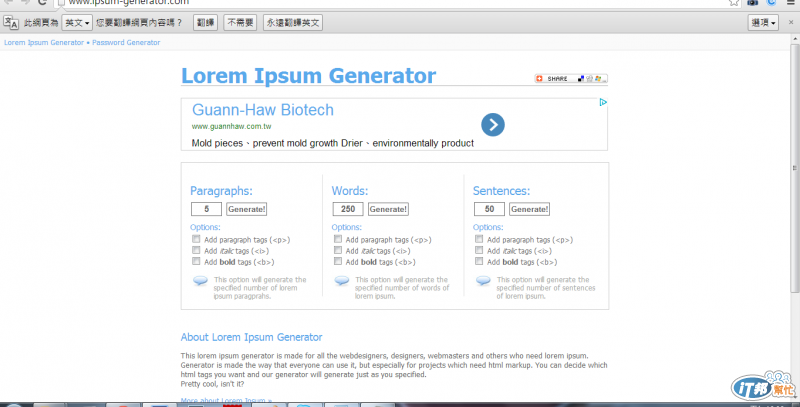Click the blue arrow button in ad

[493, 124]
